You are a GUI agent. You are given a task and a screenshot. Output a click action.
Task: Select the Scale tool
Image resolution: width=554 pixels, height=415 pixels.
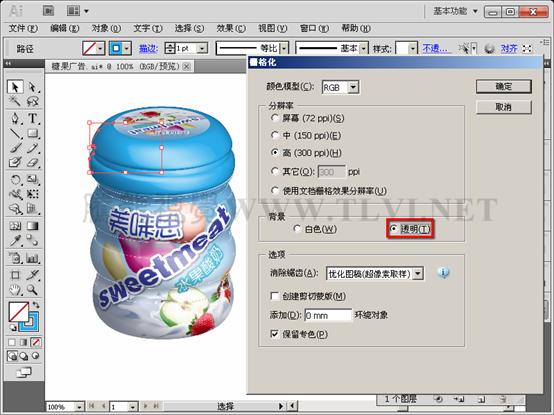[x=33, y=179]
